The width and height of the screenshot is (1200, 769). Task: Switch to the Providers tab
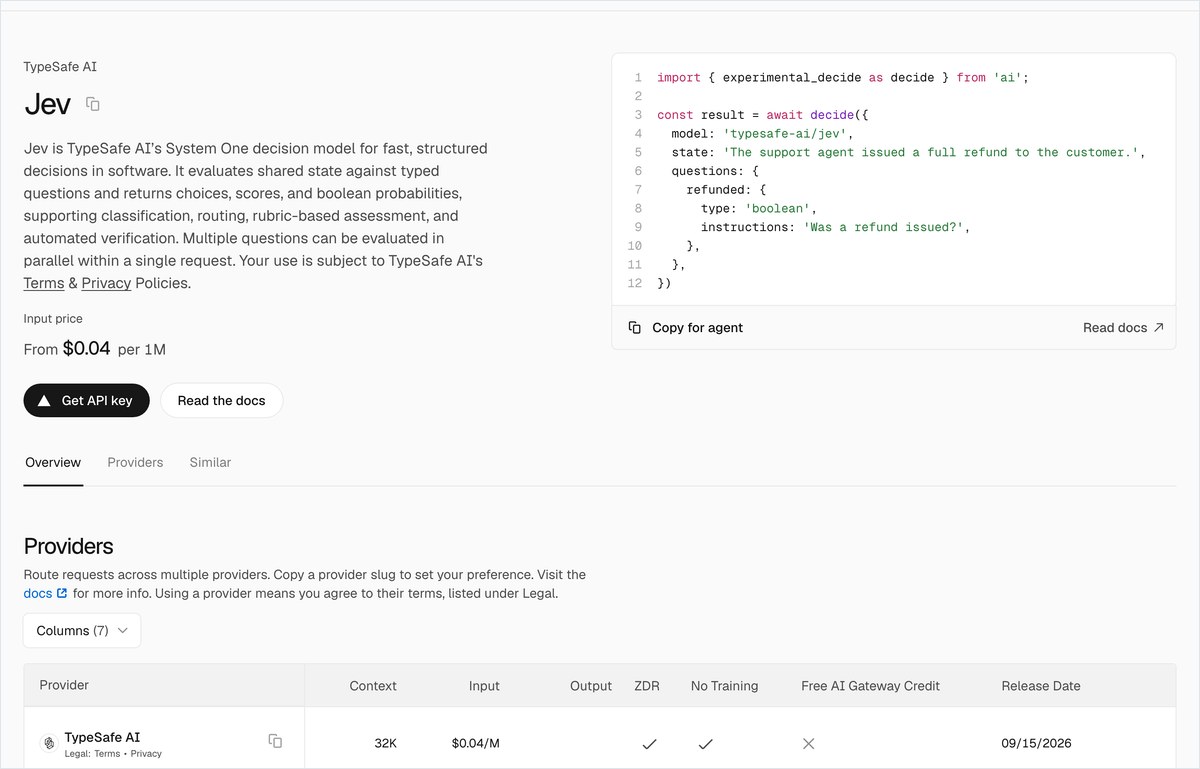pyautogui.click(x=135, y=462)
